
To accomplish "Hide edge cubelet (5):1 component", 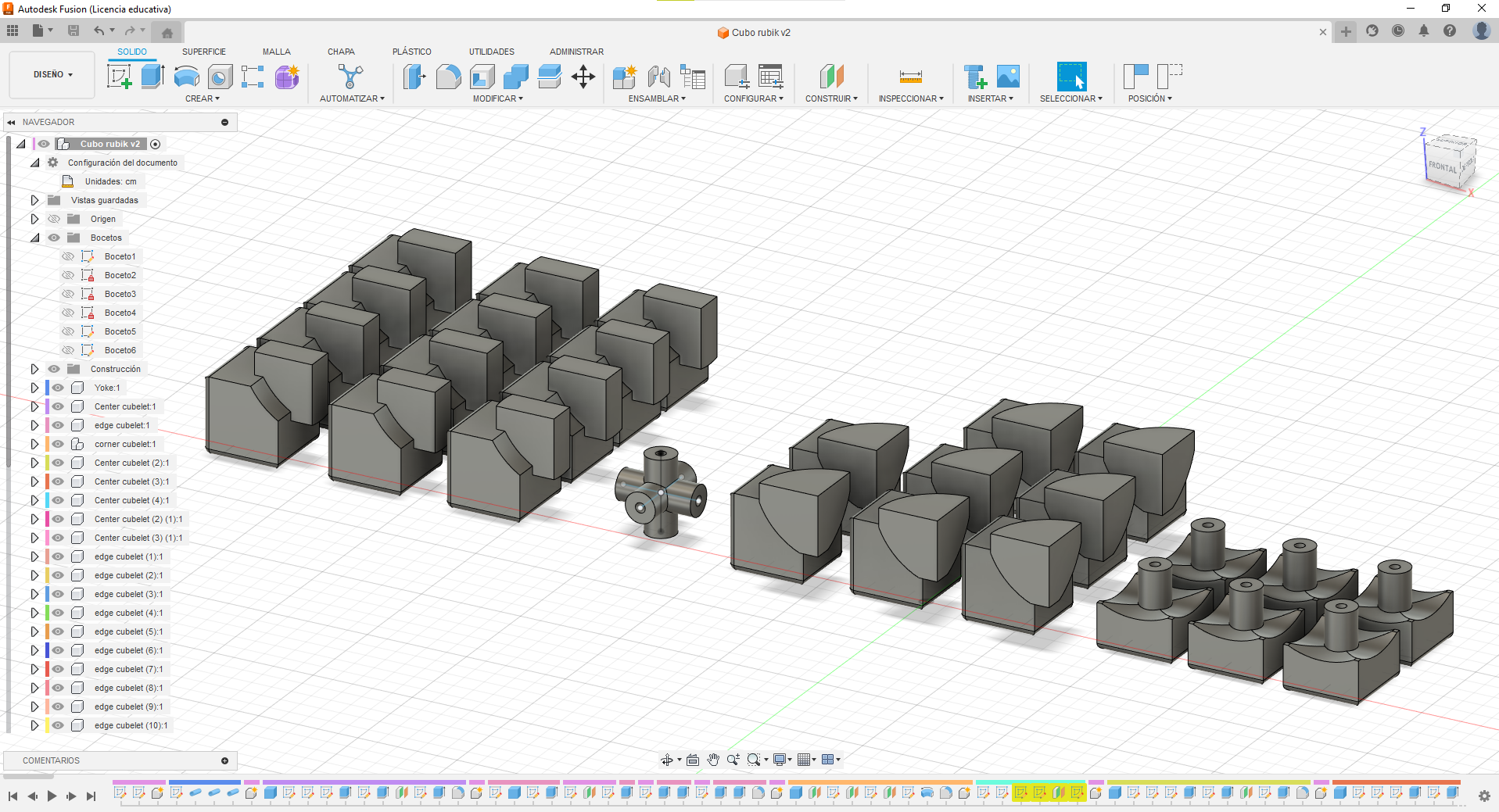I will tap(58, 631).
